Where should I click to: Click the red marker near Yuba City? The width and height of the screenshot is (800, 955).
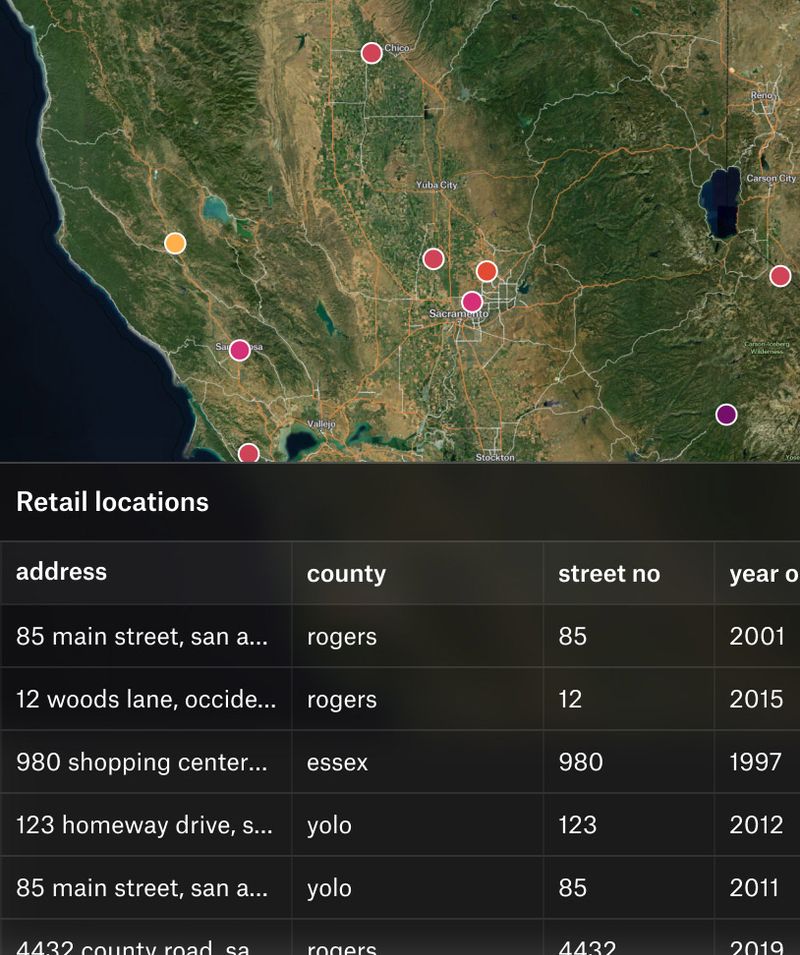click(433, 257)
